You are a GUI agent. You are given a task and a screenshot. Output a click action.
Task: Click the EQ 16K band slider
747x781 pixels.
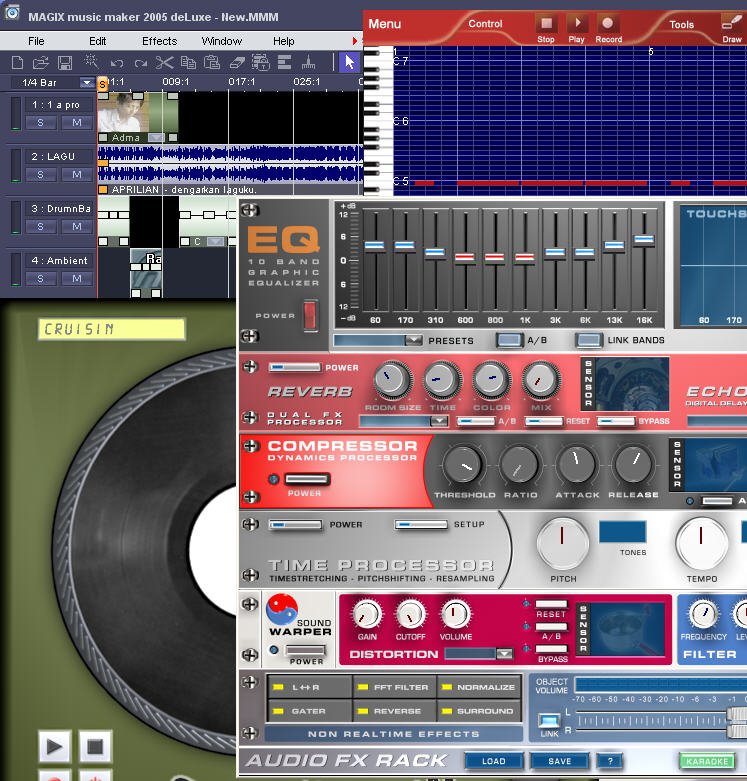pyautogui.click(x=644, y=240)
